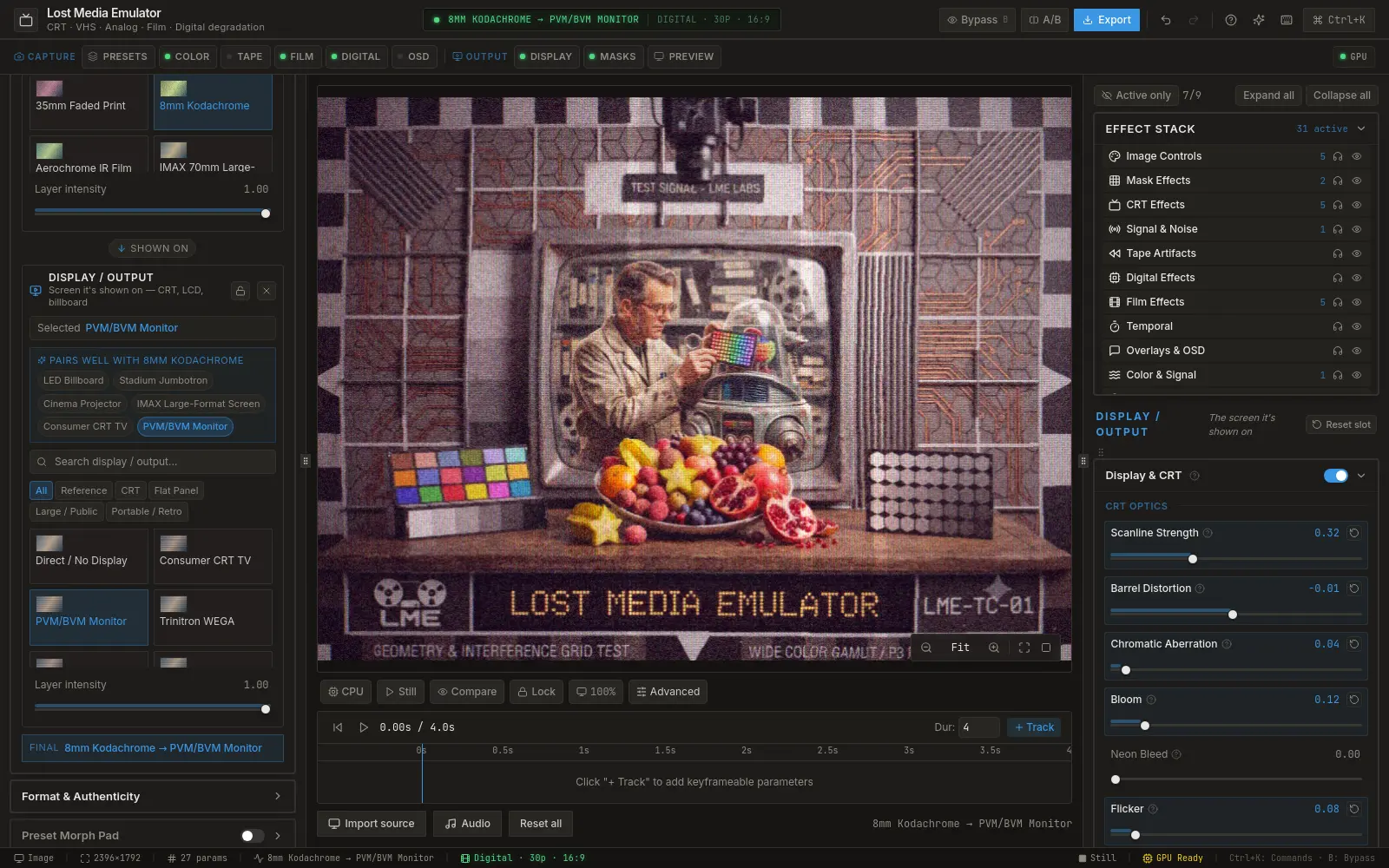Screen dimensions: 1389x868
Task: Show info for Scanline Strength
Action: (x=1208, y=533)
